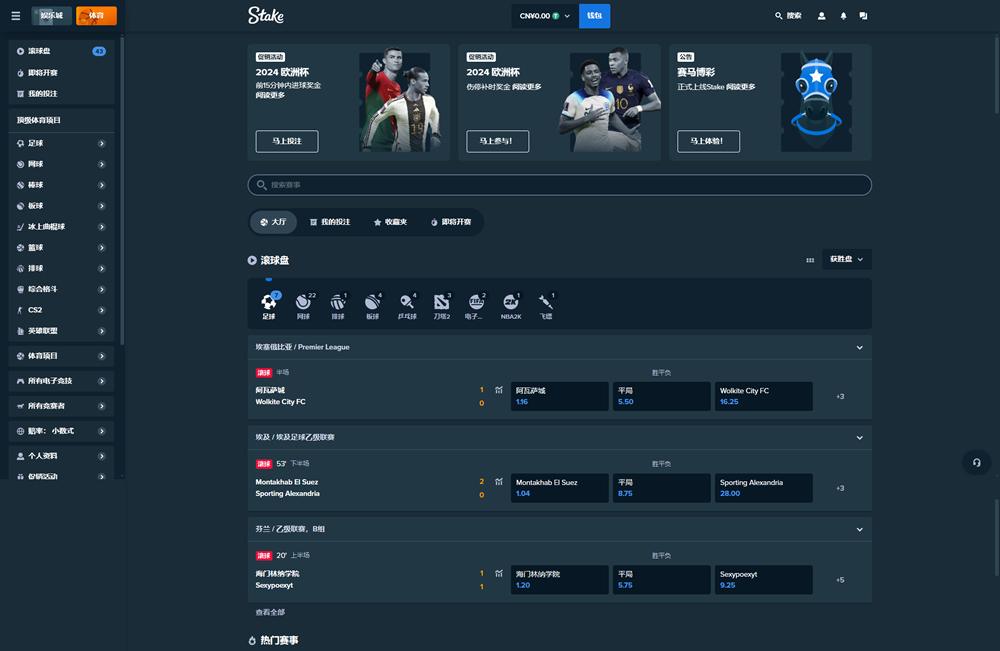
Task: Open the CNY0.00 balance dropdown
Action: coord(545,16)
